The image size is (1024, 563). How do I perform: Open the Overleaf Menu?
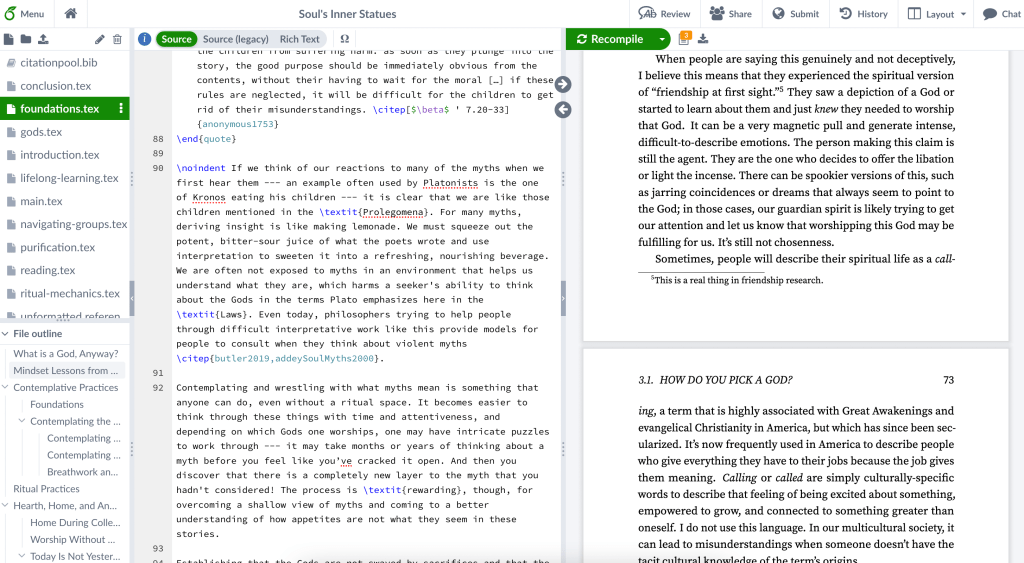pos(25,14)
